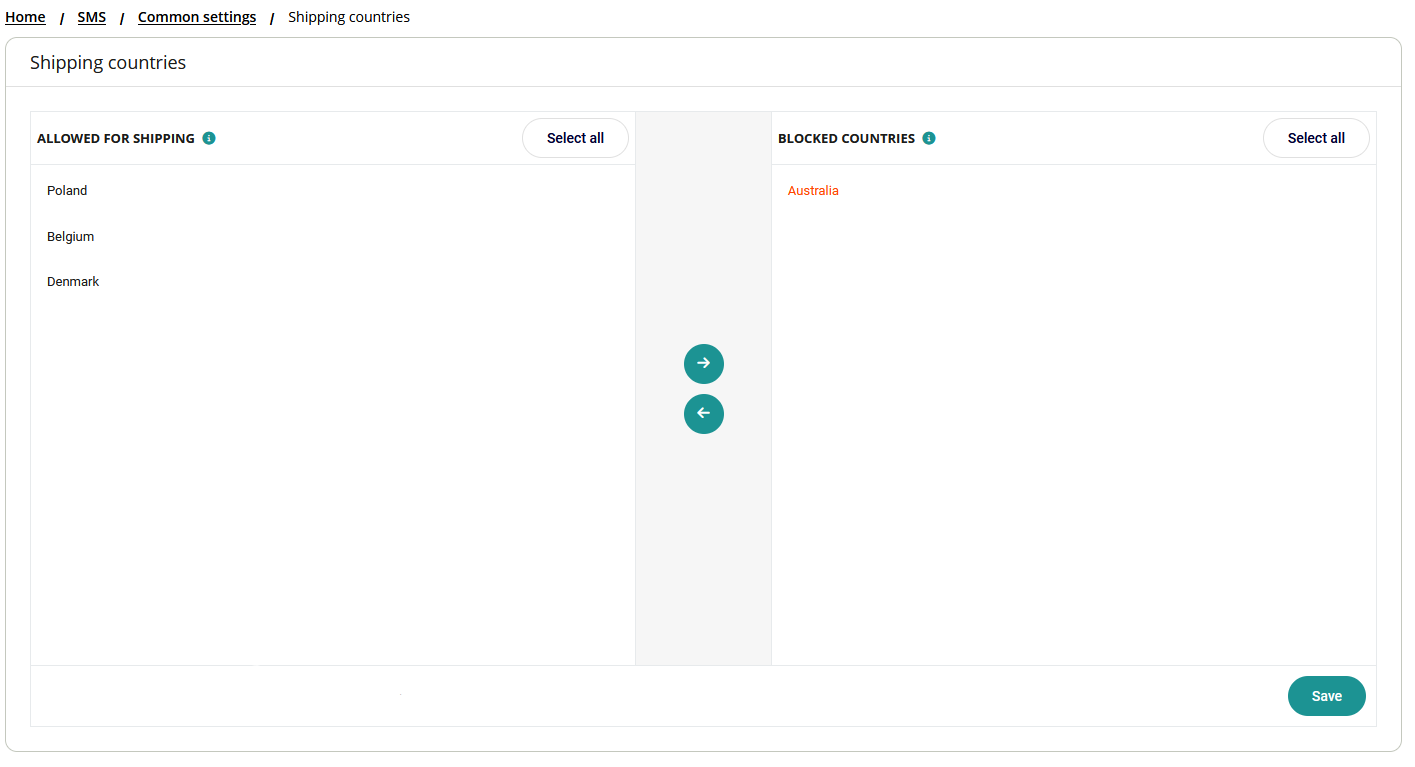1415x767 pixels.
Task: Click the Shipping countries breadcrumb text
Action: pos(348,17)
